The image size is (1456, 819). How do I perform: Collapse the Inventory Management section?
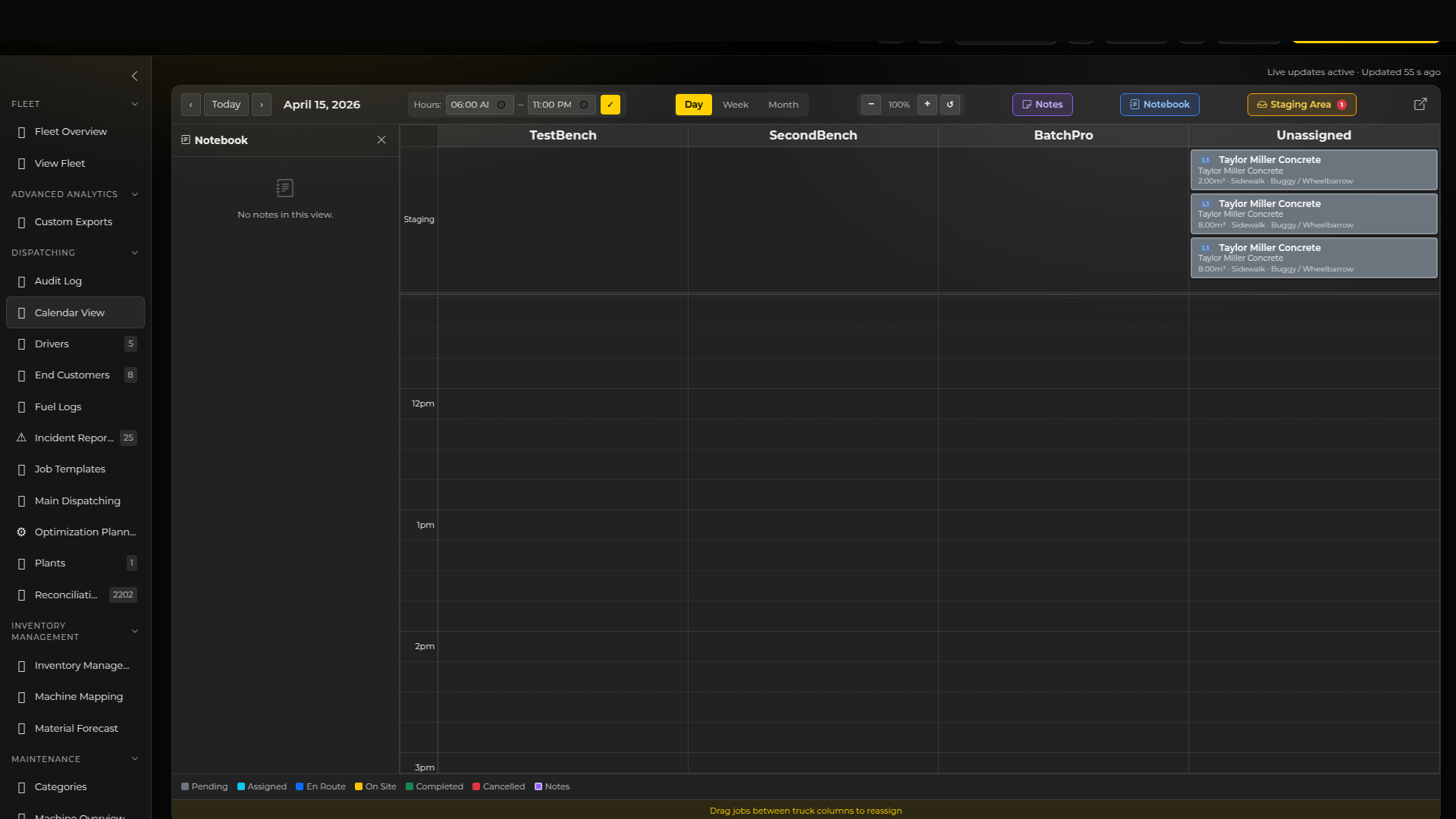134,631
